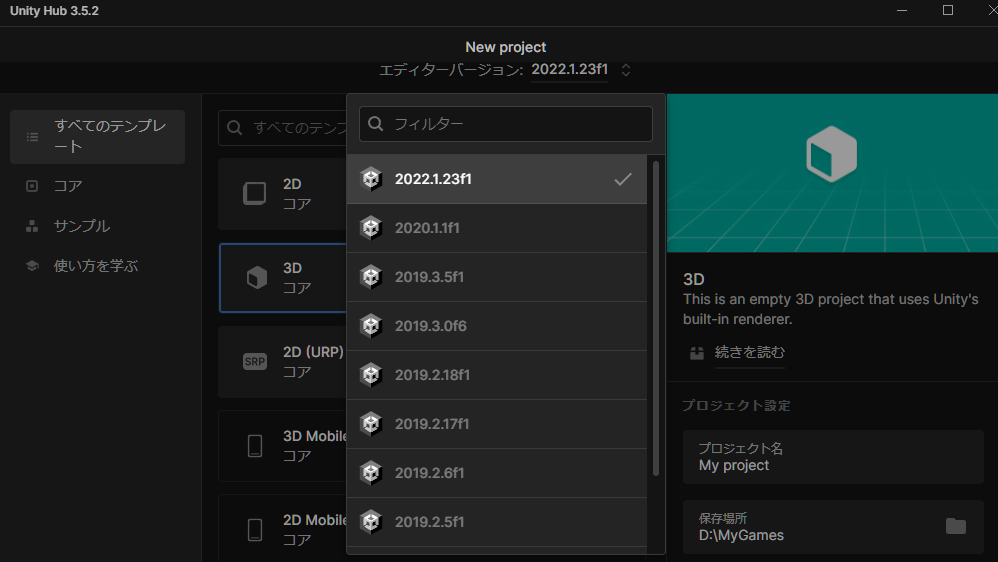Click the Unity icon beside version 2019.3.5f1
This screenshot has height=562, width=998.
pyautogui.click(x=371, y=277)
